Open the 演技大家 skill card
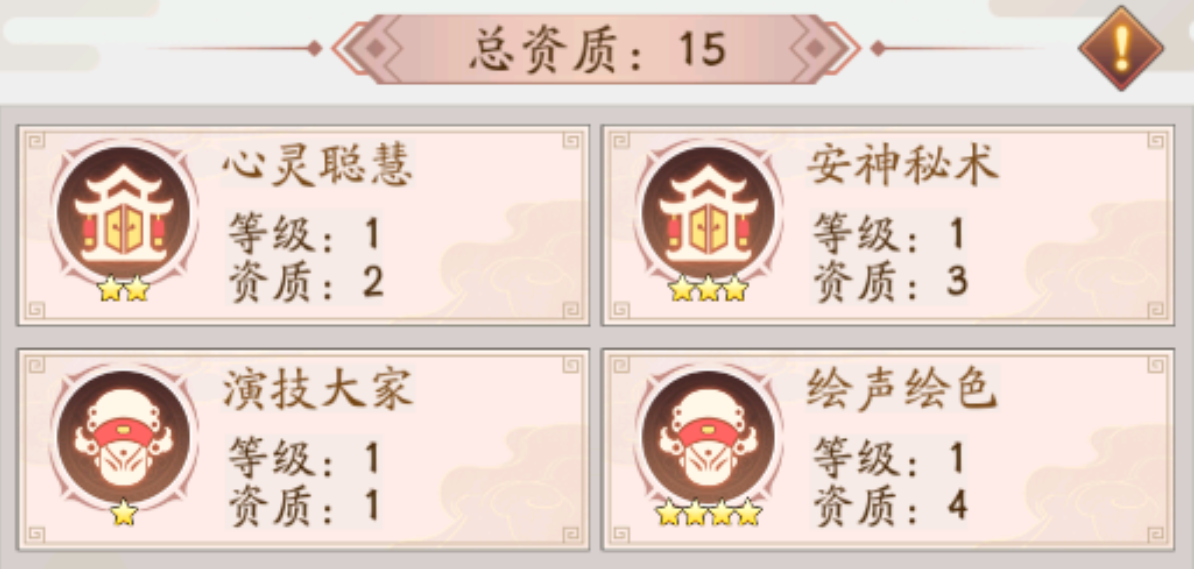This screenshot has width=1195, height=569. (303, 449)
